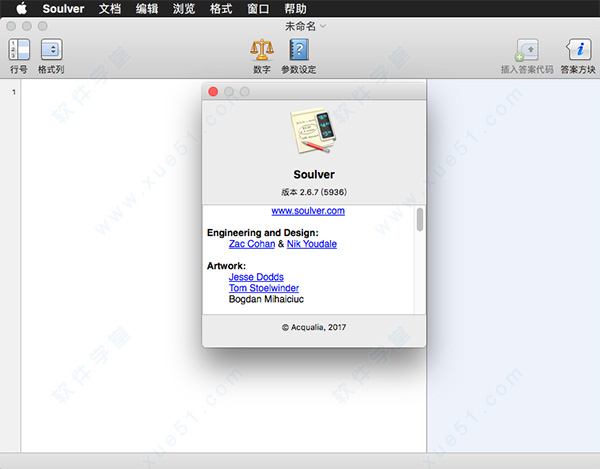Open the Apple menu
This screenshot has width=600, height=469.
tap(21, 8)
